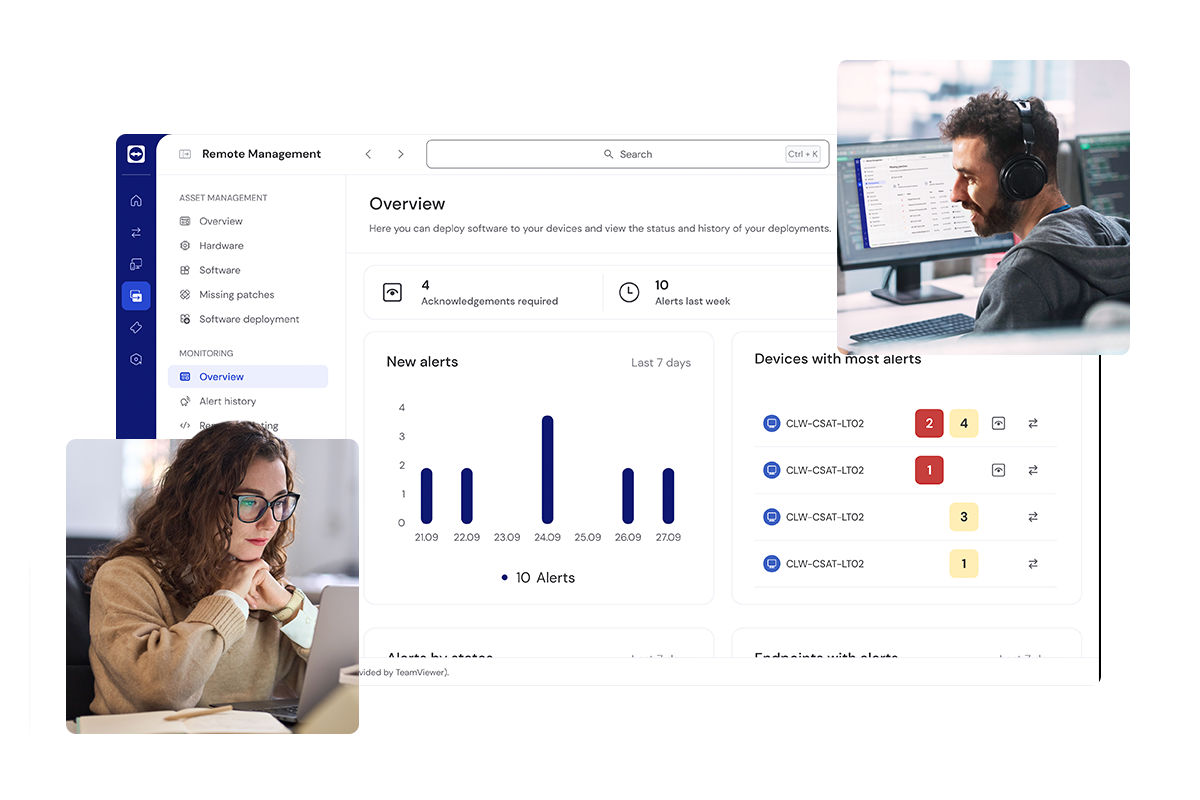Open the Devices icon in the navy sidebar

136,264
